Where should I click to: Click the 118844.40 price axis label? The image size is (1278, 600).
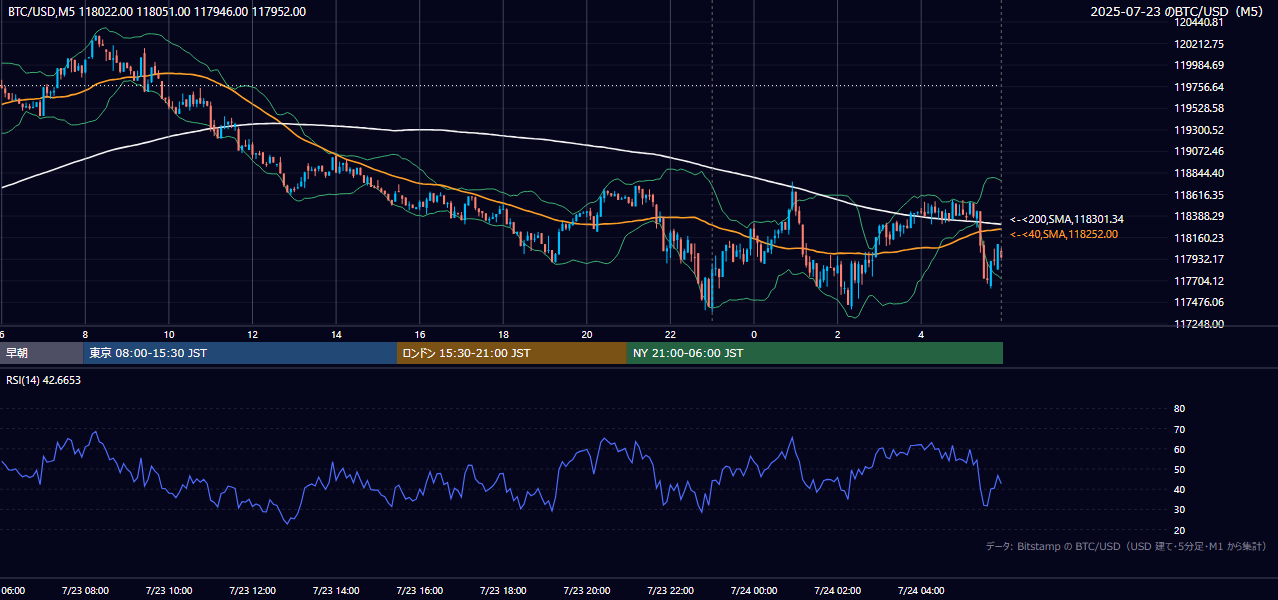[1199, 173]
